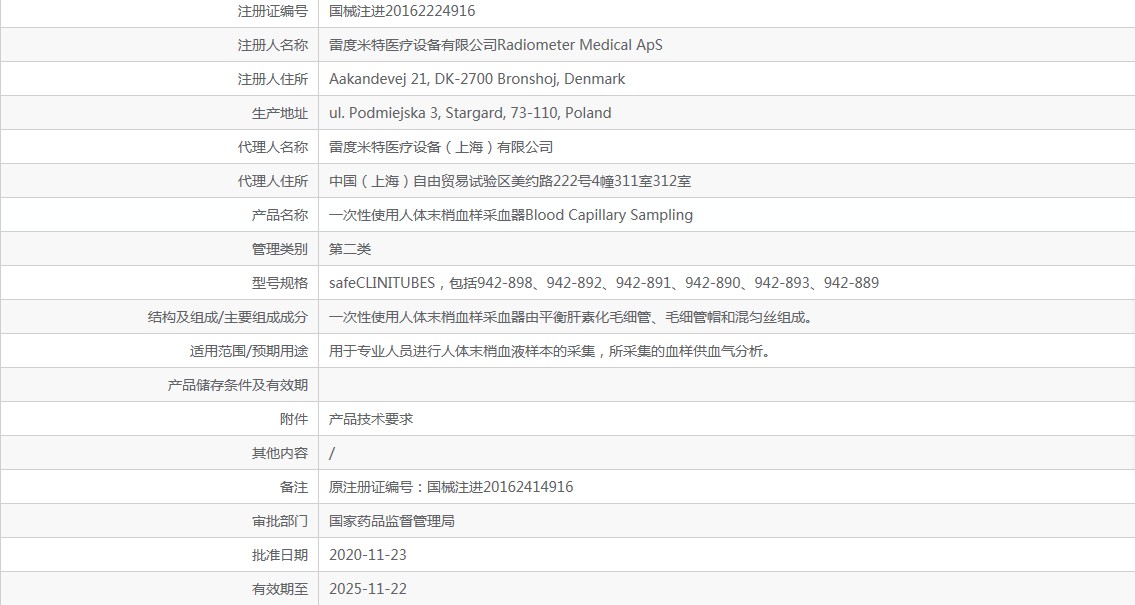This screenshot has height=605, width=1135.
Task: Select the Aakandevej 21 Denmark address
Action: coord(476,79)
